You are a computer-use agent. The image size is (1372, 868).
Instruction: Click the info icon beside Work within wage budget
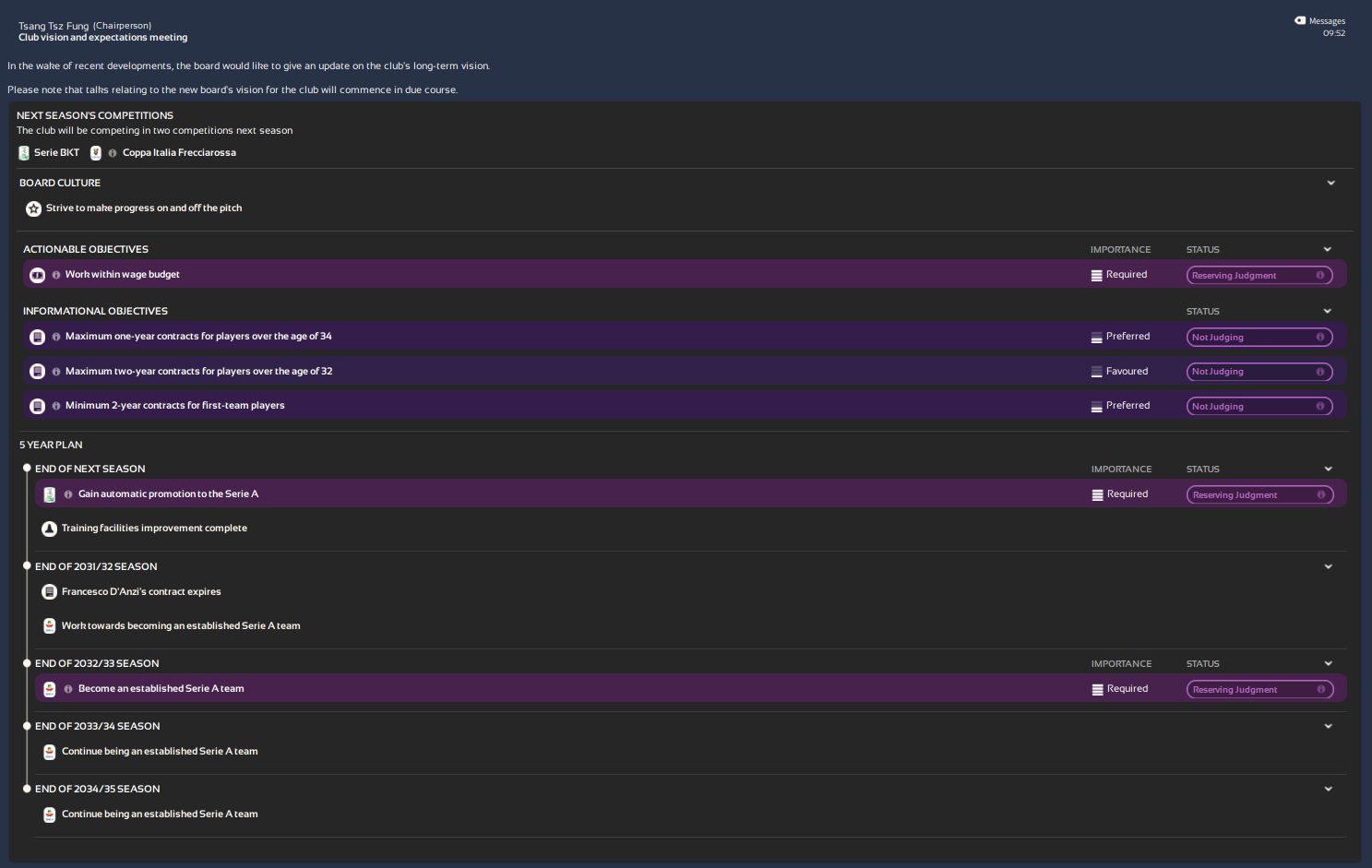point(56,275)
